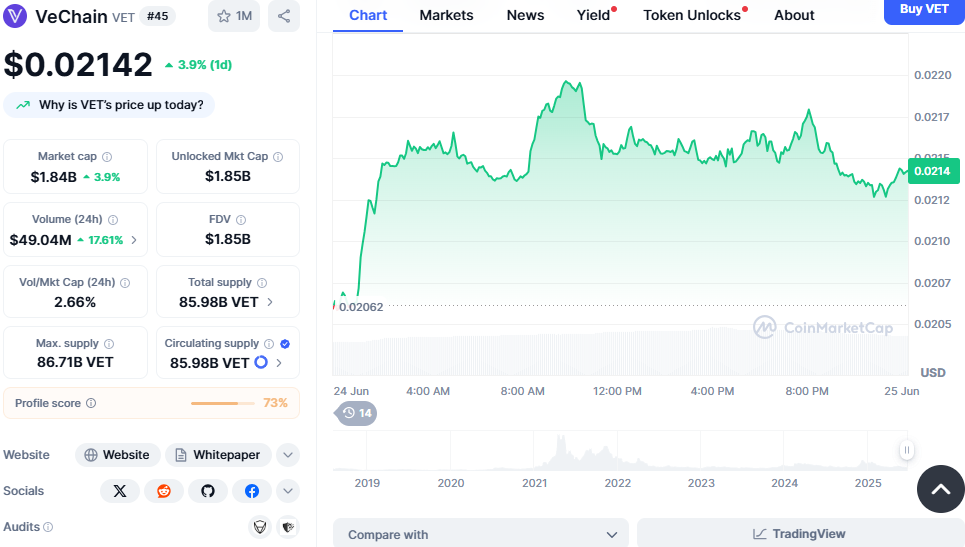The height and width of the screenshot is (547, 965).
Task: Click the history events marker labeled 14
Action: (x=356, y=413)
